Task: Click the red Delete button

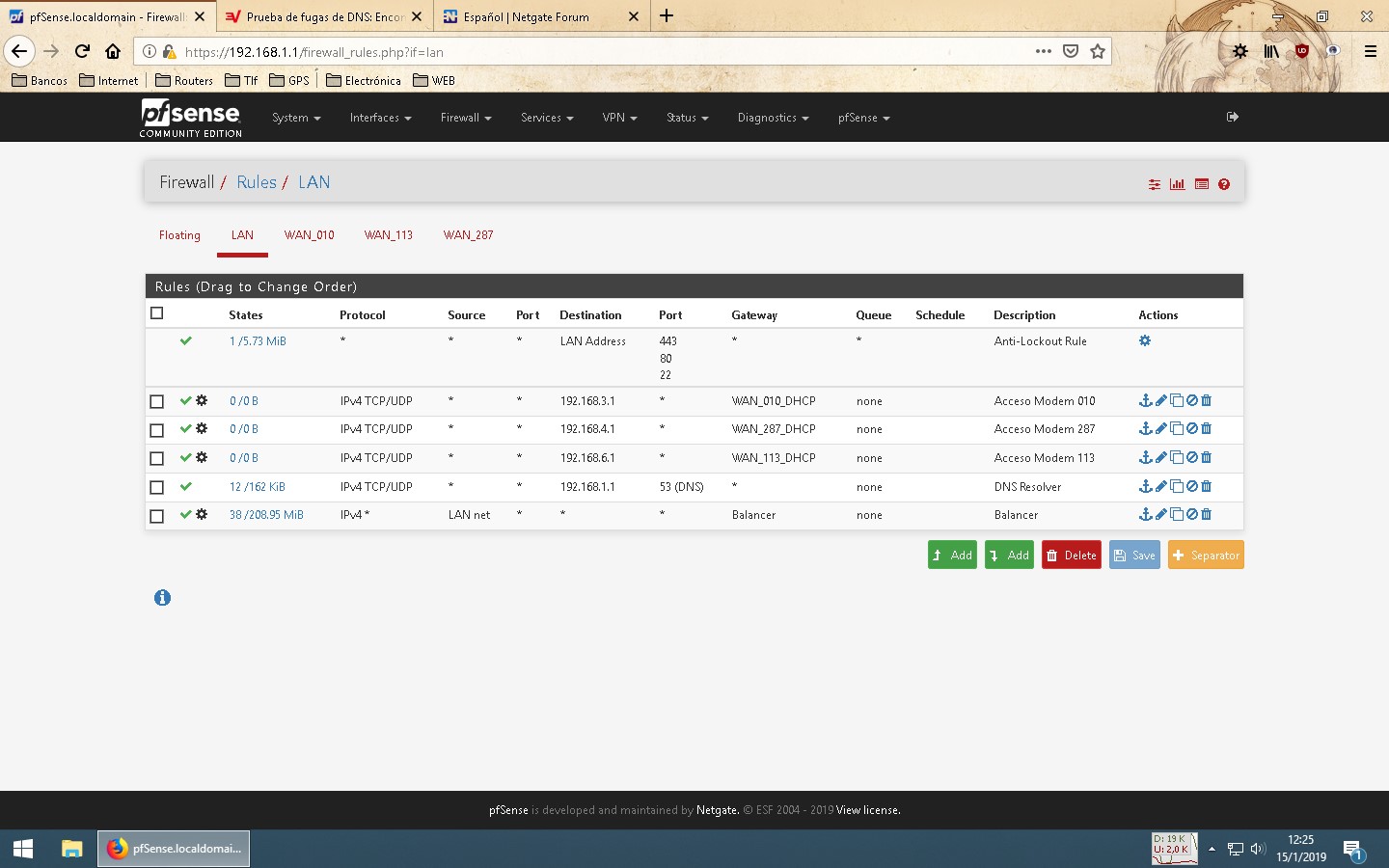Action: click(1071, 556)
